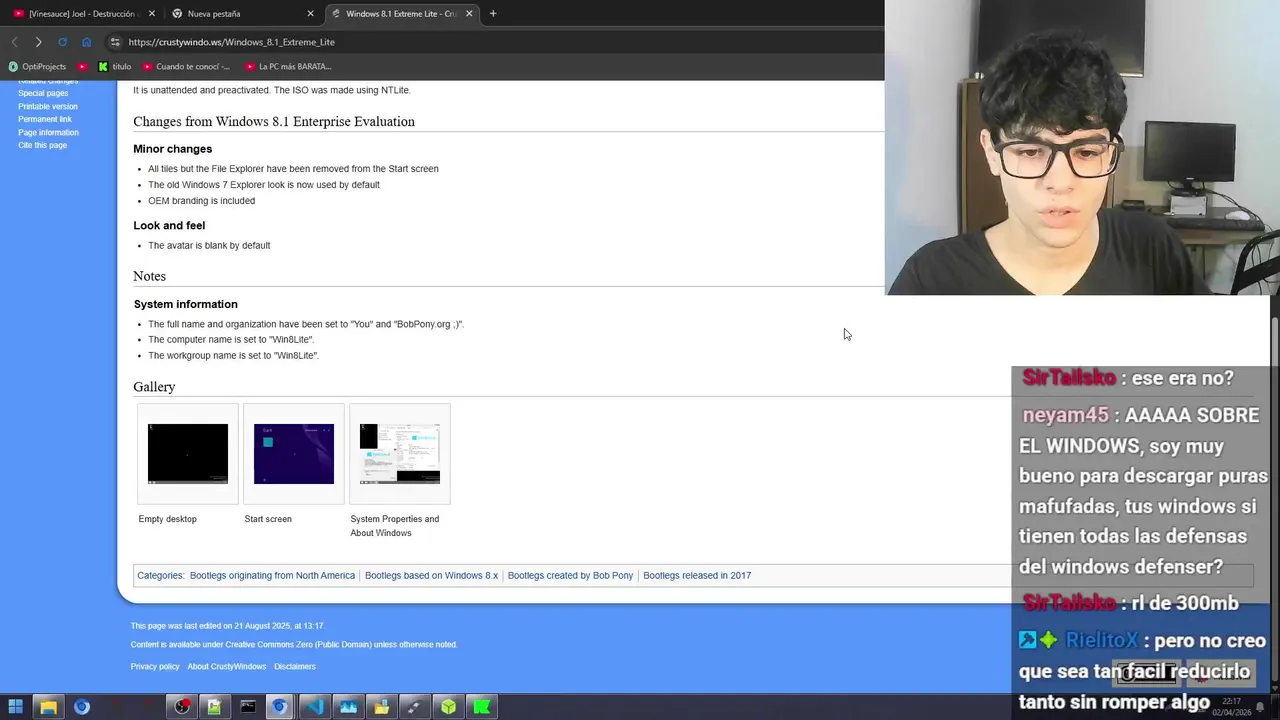Open the green cube taskbar icon
Image resolution: width=1280 pixels, height=720 pixels.
click(448, 707)
